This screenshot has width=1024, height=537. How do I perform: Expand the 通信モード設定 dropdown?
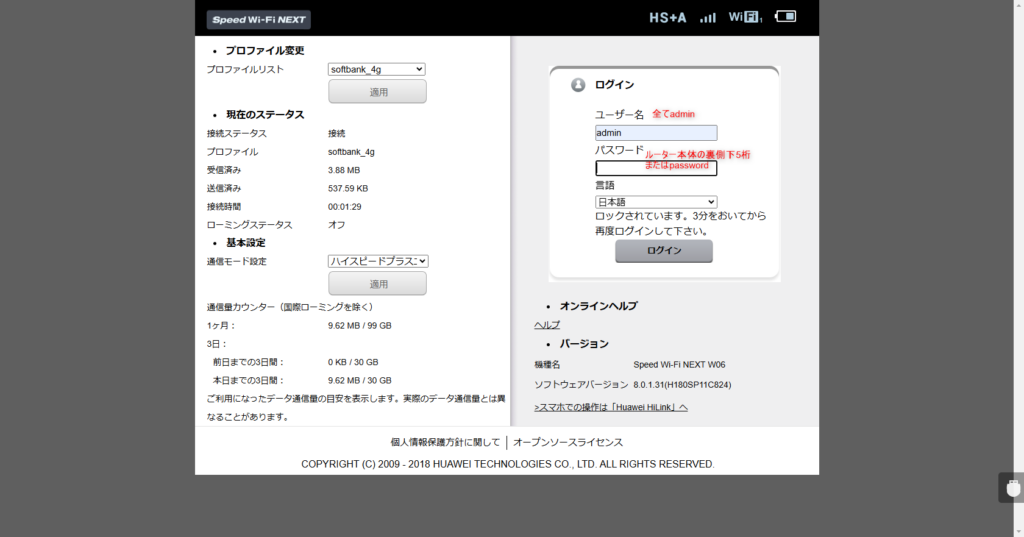pyautogui.click(x=377, y=261)
